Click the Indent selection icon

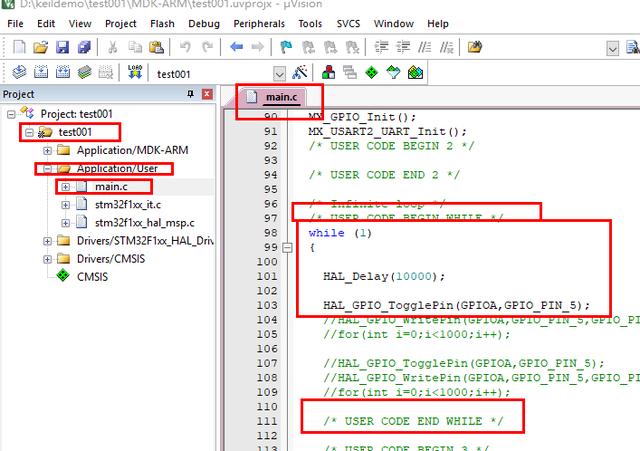[x=381, y=47]
